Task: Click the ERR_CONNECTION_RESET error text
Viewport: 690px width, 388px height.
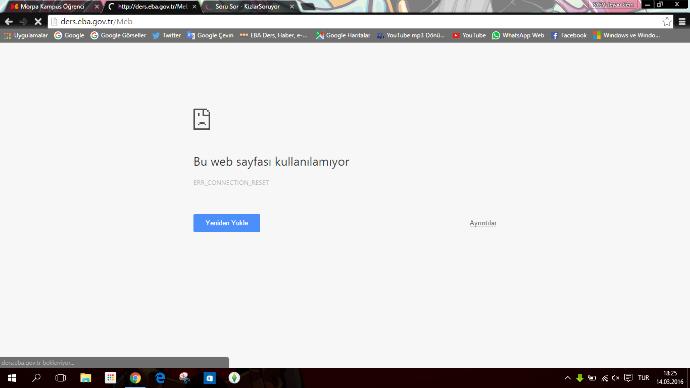Action: [231, 183]
